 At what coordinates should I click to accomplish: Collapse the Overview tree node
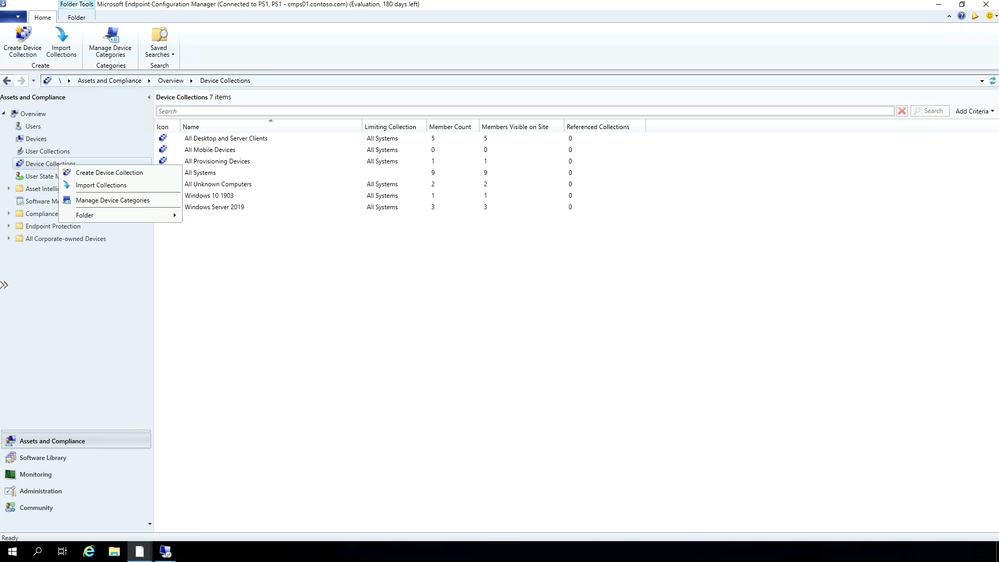point(4,114)
